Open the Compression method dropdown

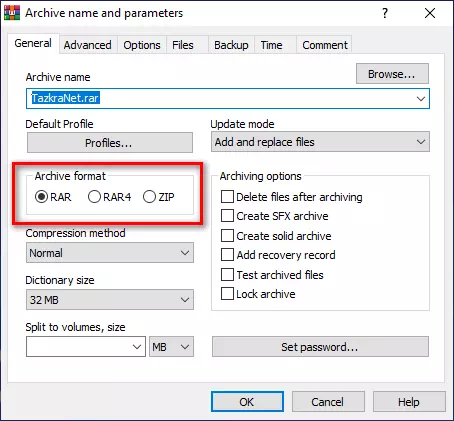pos(110,253)
